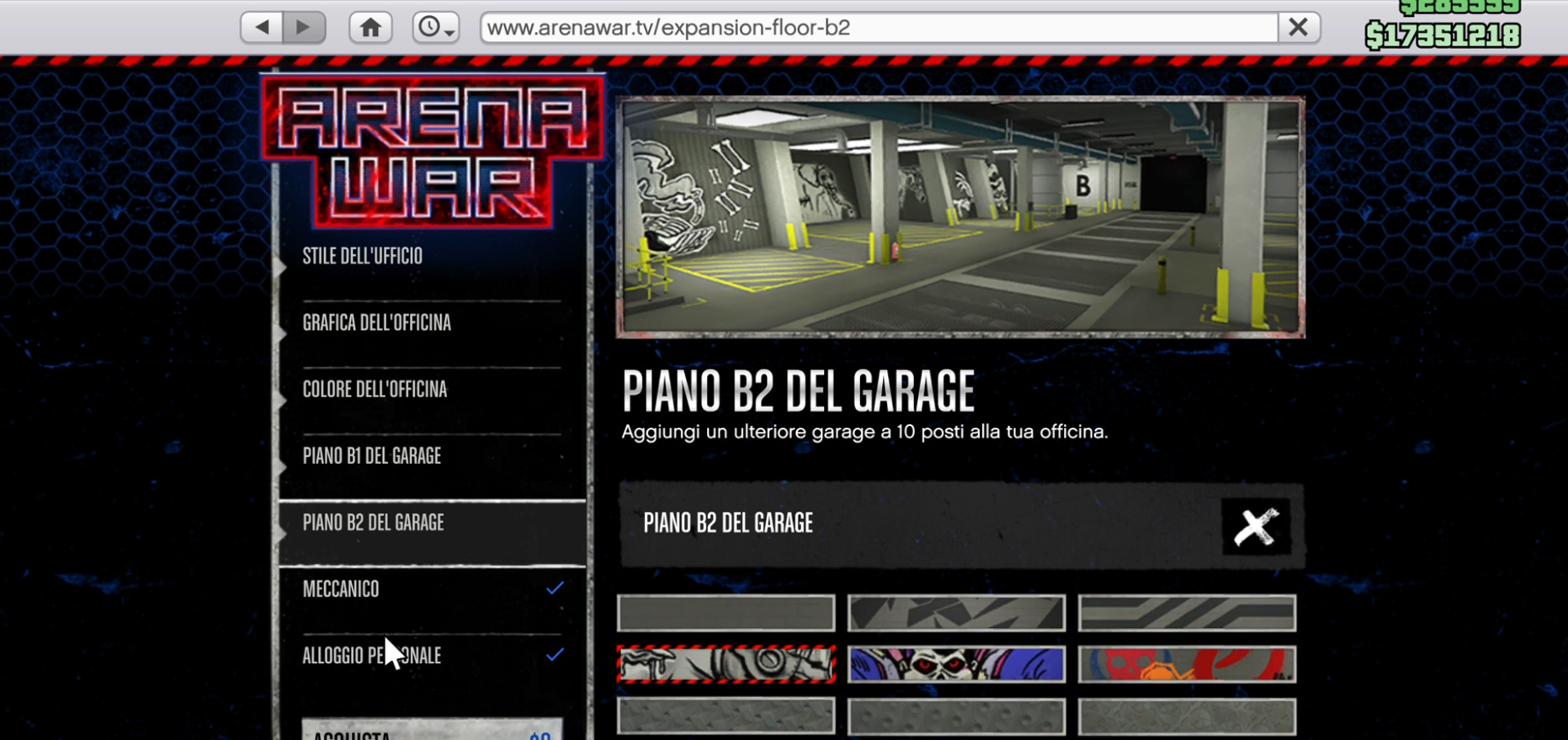Screen dimensions: 1568x740
Task: Select the red and orange graffiti garage style
Action: [1187, 664]
